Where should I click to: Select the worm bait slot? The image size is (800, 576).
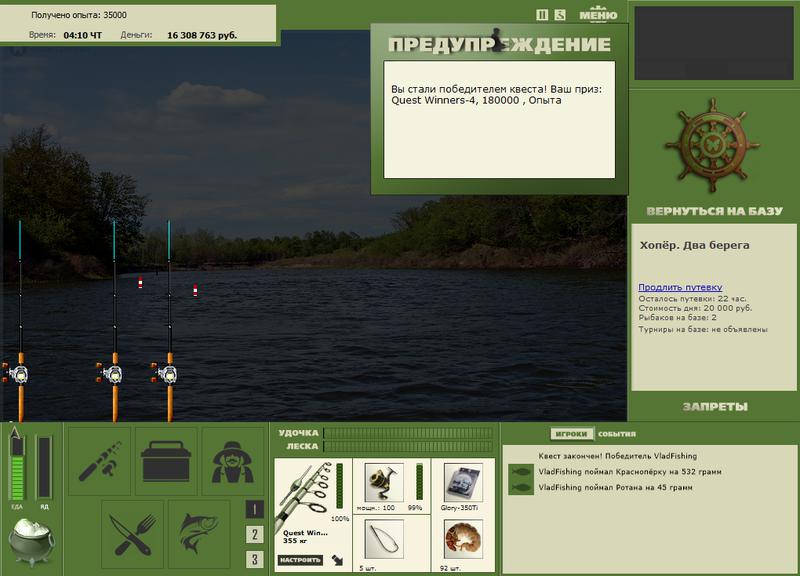463,539
